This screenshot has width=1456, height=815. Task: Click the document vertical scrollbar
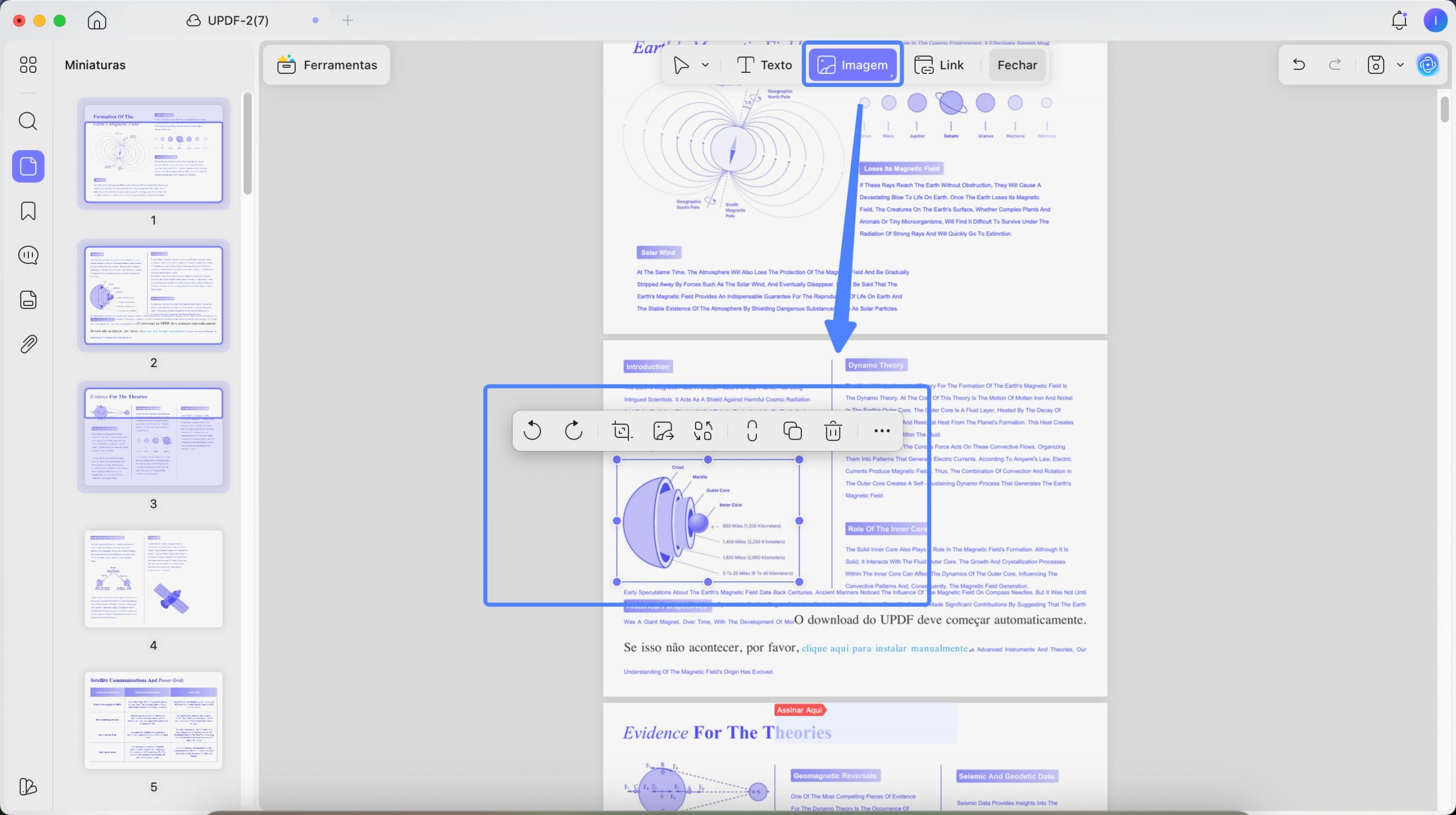point(1445,109)
